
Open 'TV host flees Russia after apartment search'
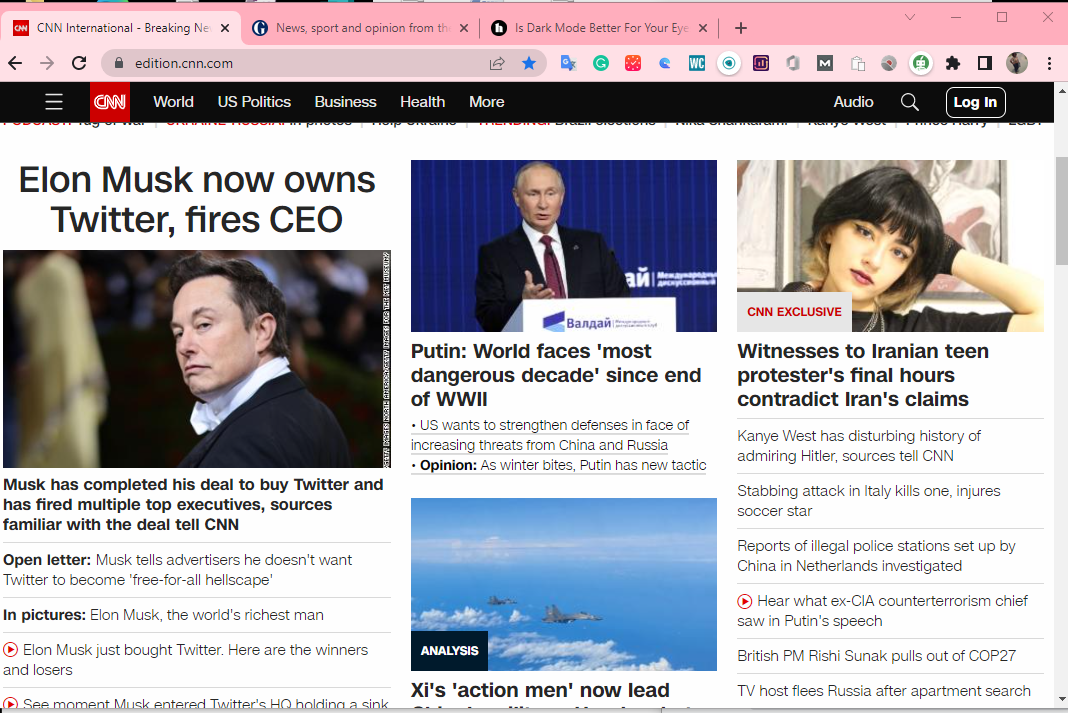(x=883, y=691)
